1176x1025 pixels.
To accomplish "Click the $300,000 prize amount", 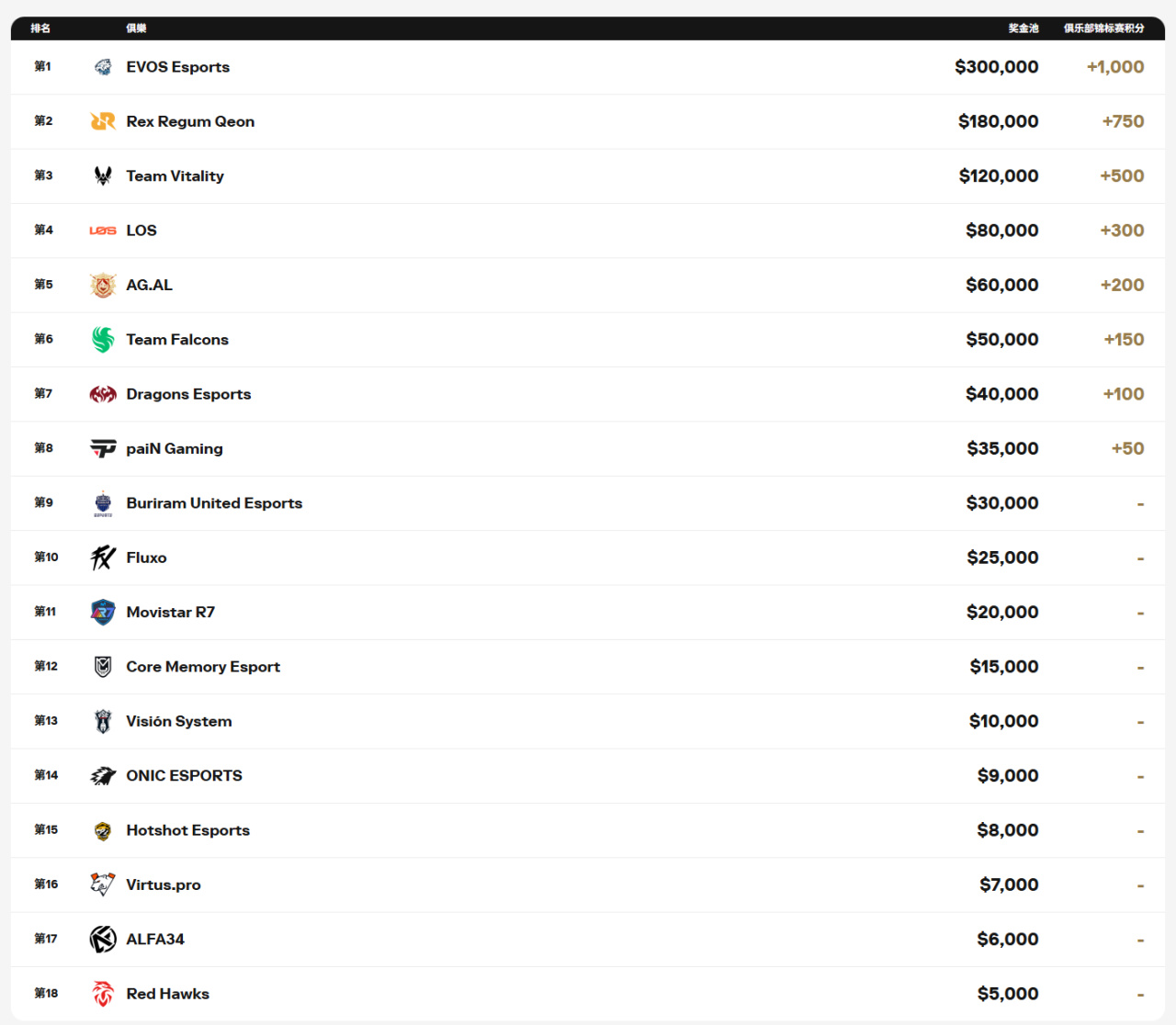I will tap(996, 67).
